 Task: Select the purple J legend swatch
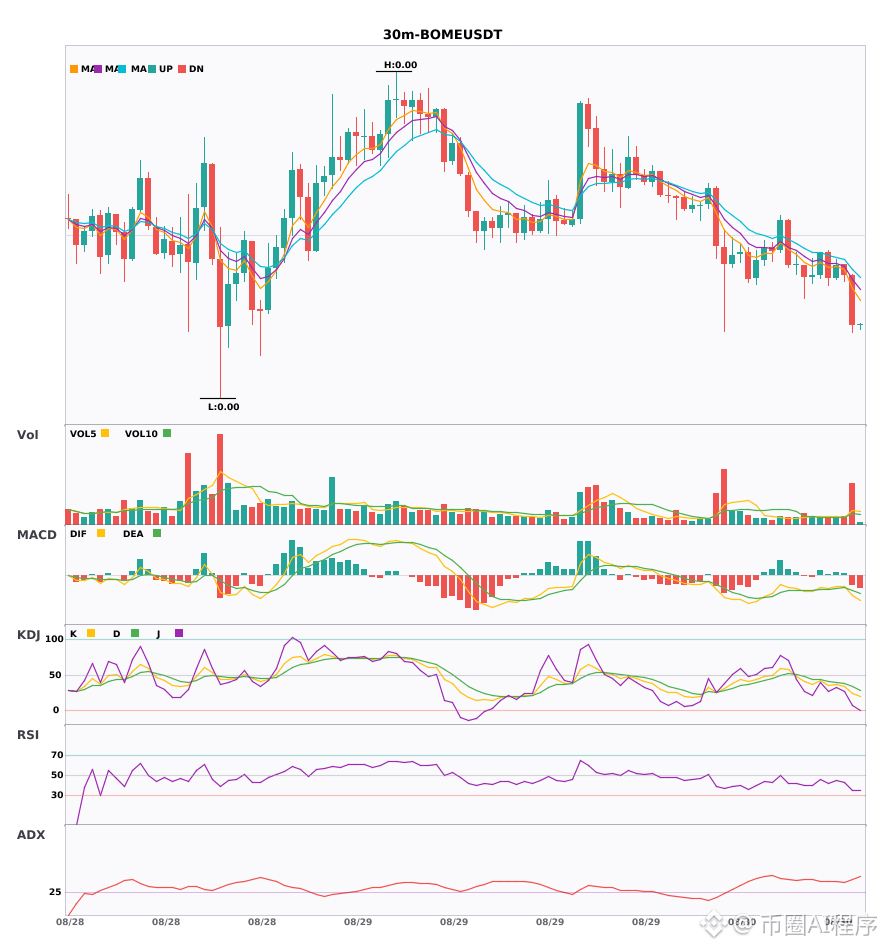click(179, 633)
